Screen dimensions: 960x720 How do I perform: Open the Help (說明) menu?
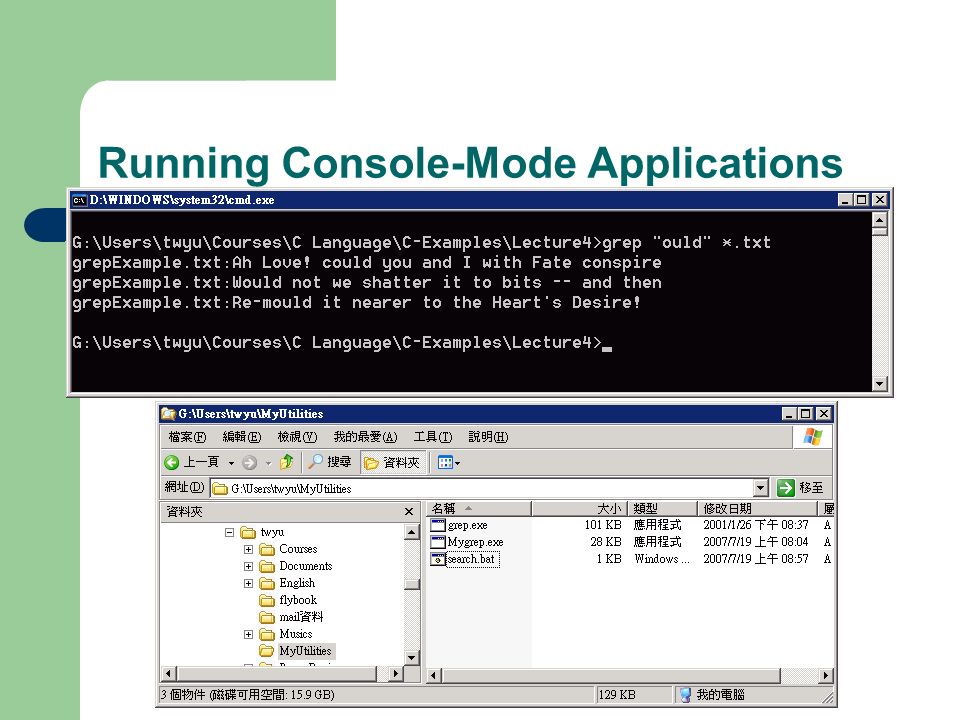(x=488, y=437)
